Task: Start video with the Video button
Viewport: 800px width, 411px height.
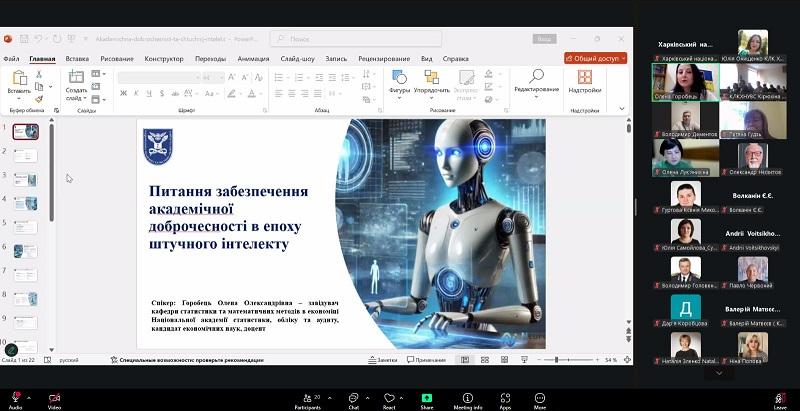Action: pyautogui.click(x=54, y=397)
